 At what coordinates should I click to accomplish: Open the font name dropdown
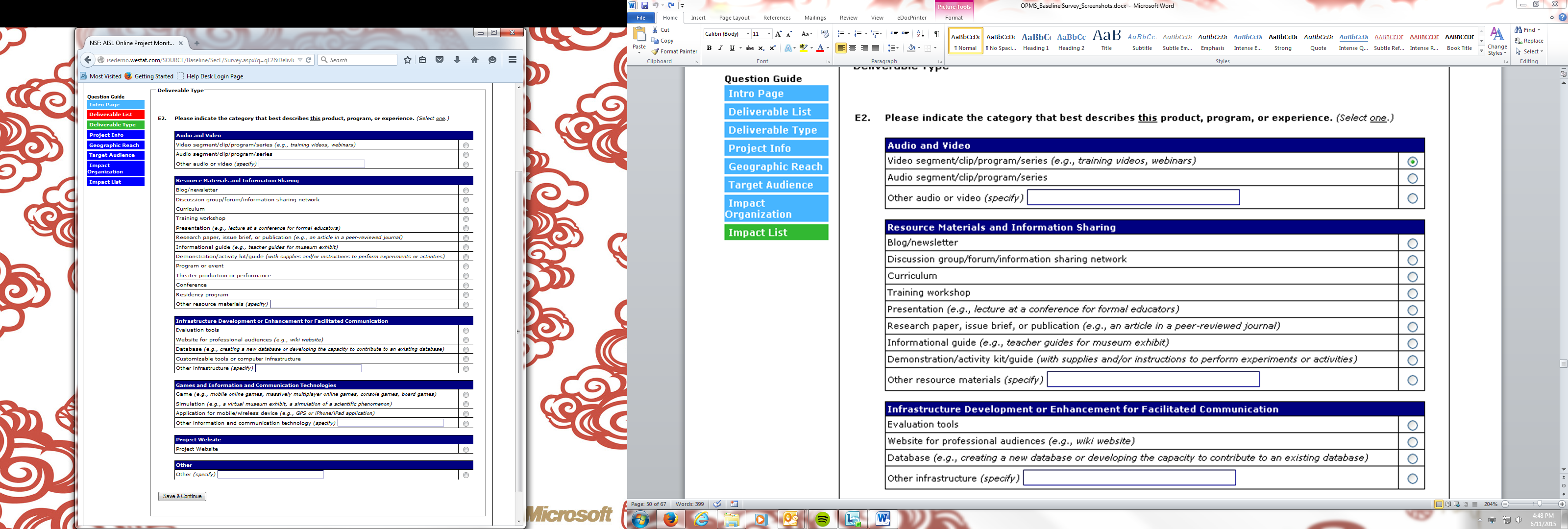[x=747, y=34]
